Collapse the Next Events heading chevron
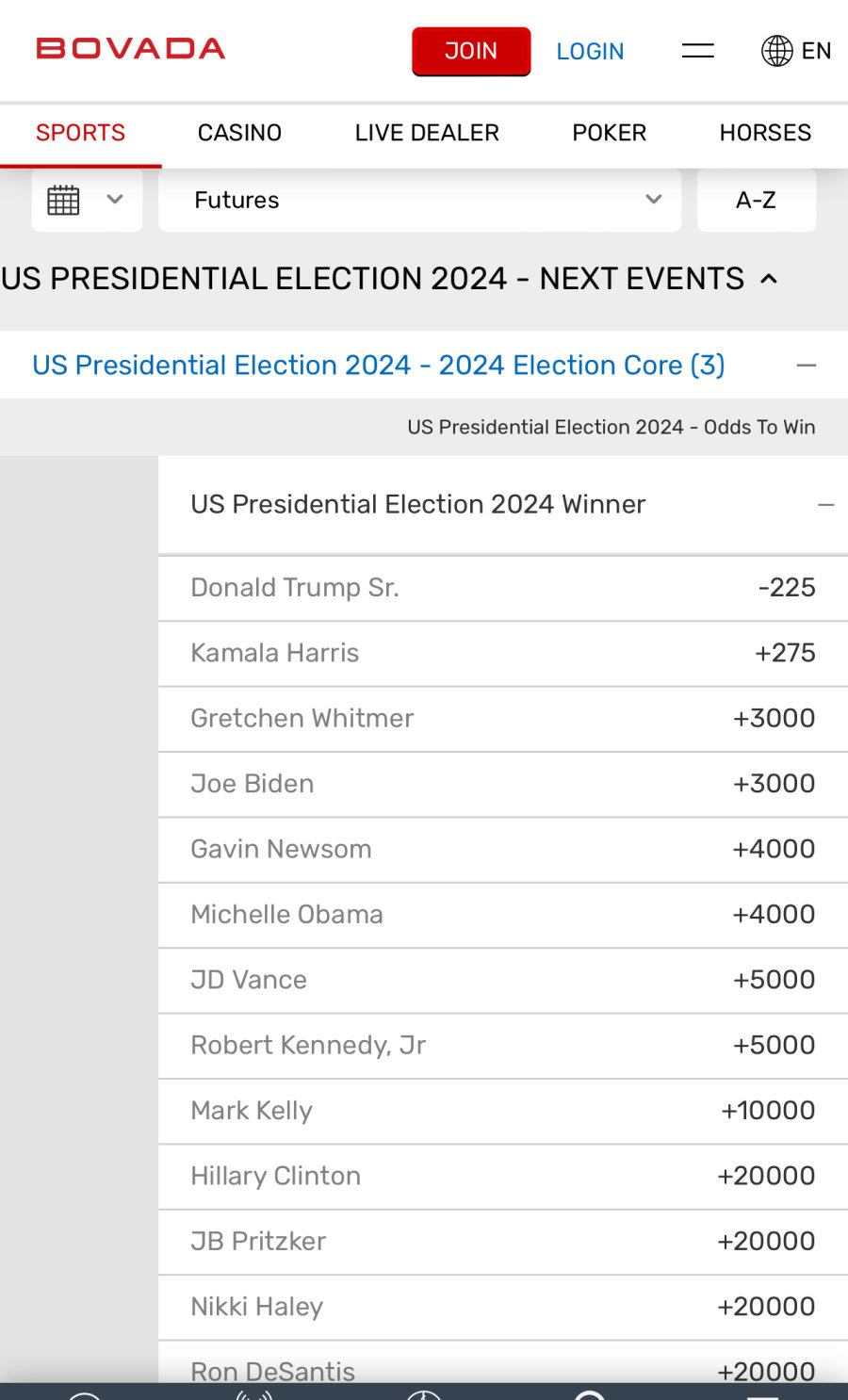 (x=769, y=279)
